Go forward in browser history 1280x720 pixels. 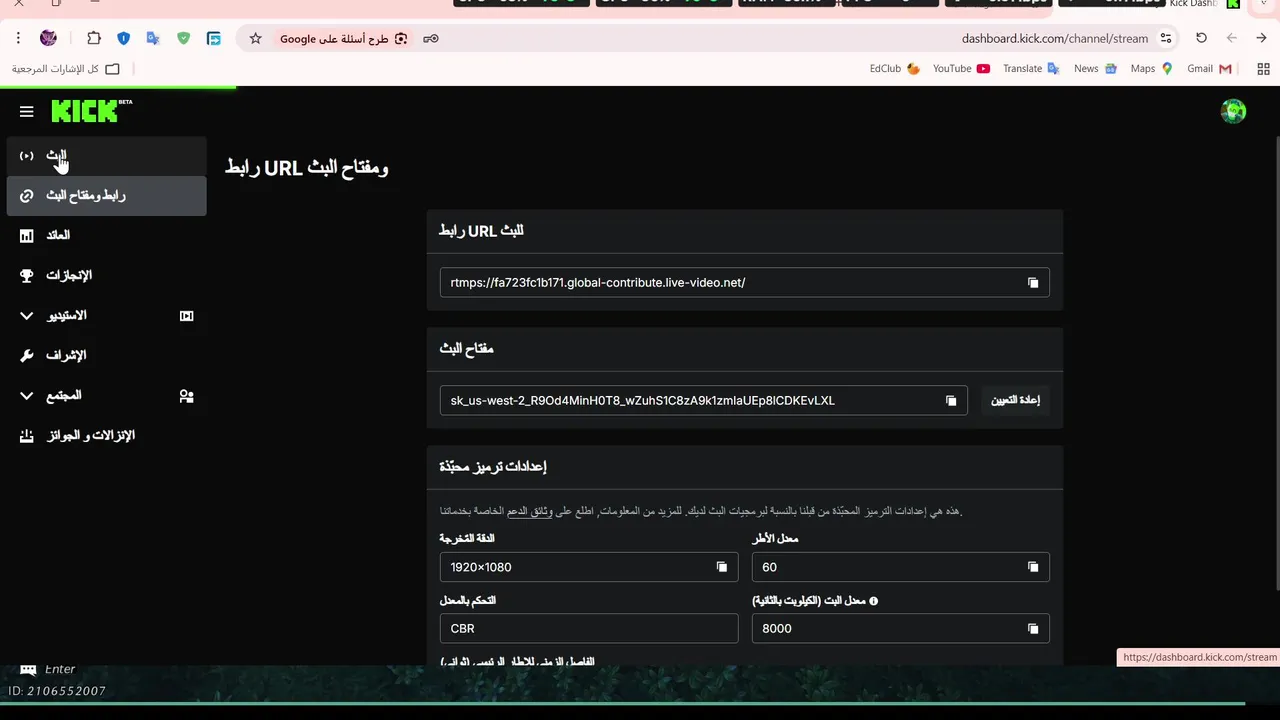click(x=1232, y=38)
